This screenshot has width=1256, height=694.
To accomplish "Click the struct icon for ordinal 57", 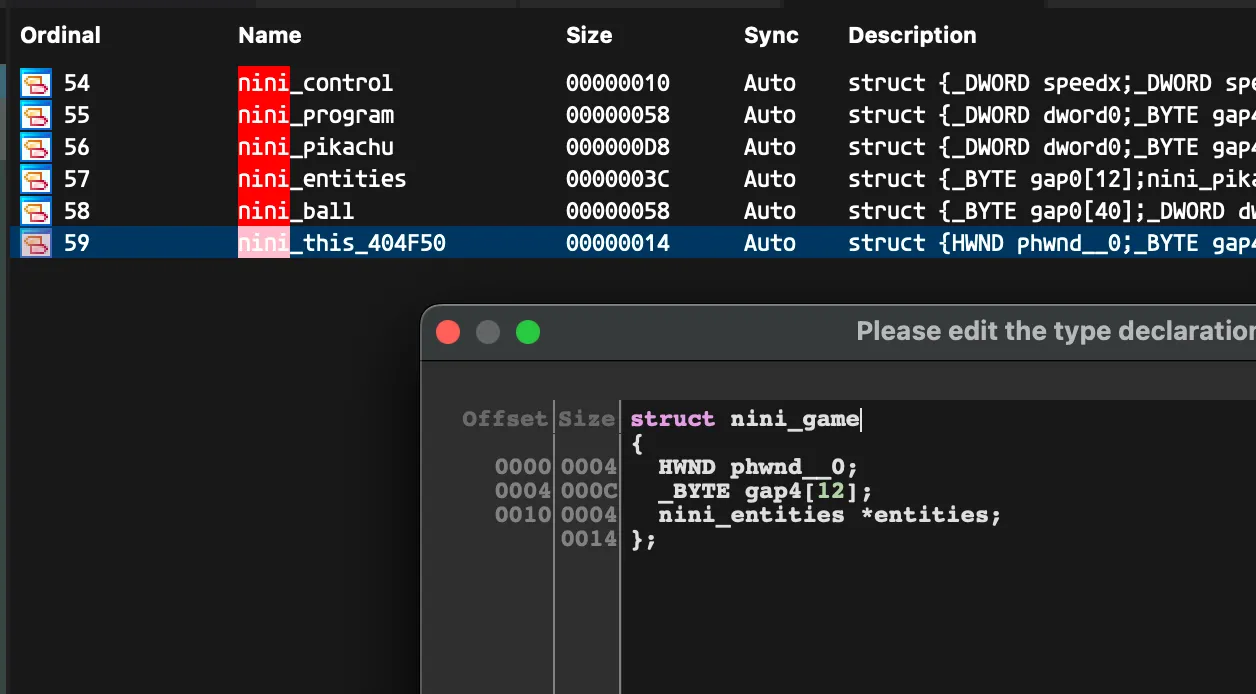I will point(36,179).
